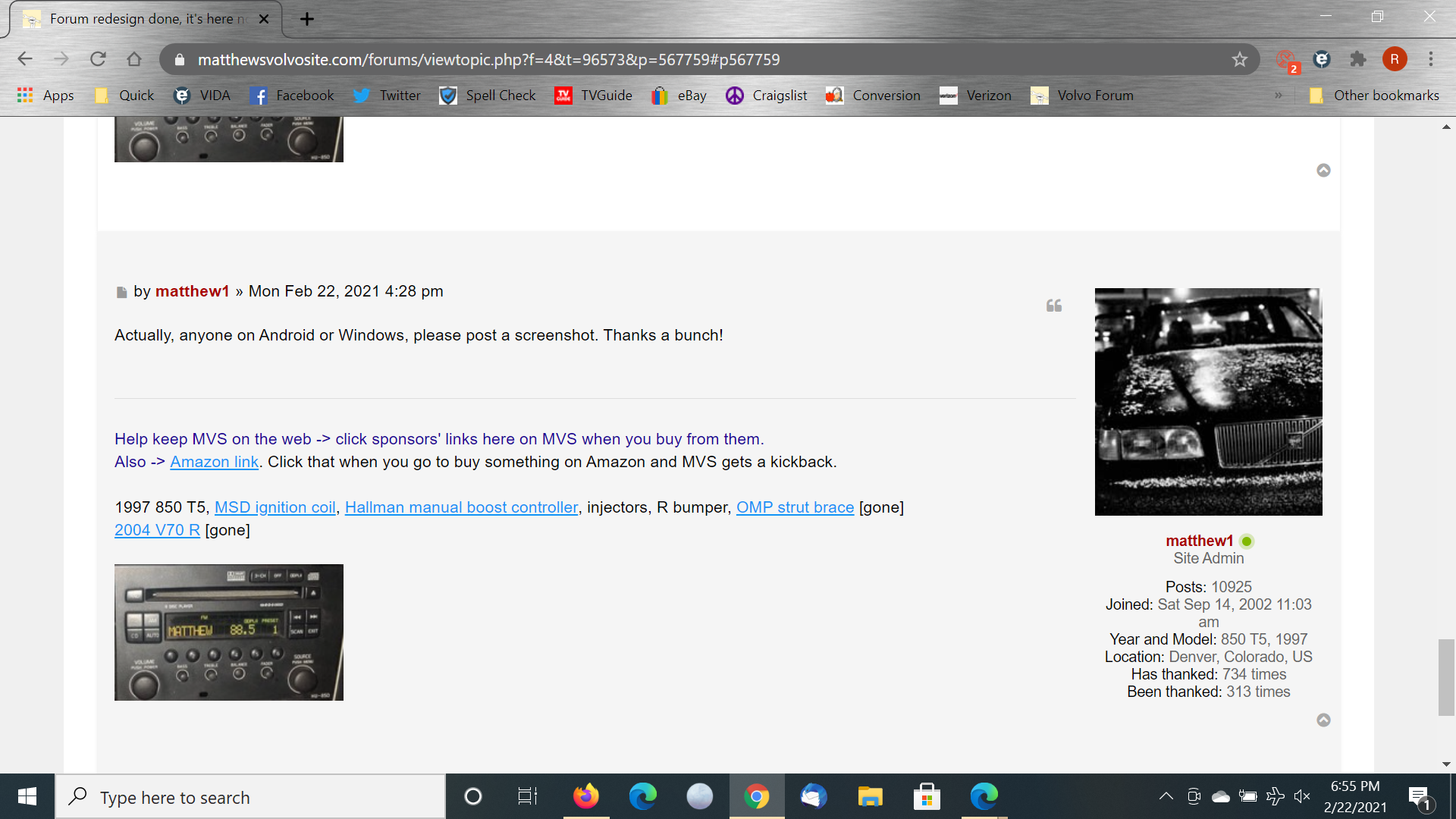The image size is (1456, 819).
Task: Open the Chrome three-dot menu
Action: pos(1431,59)
